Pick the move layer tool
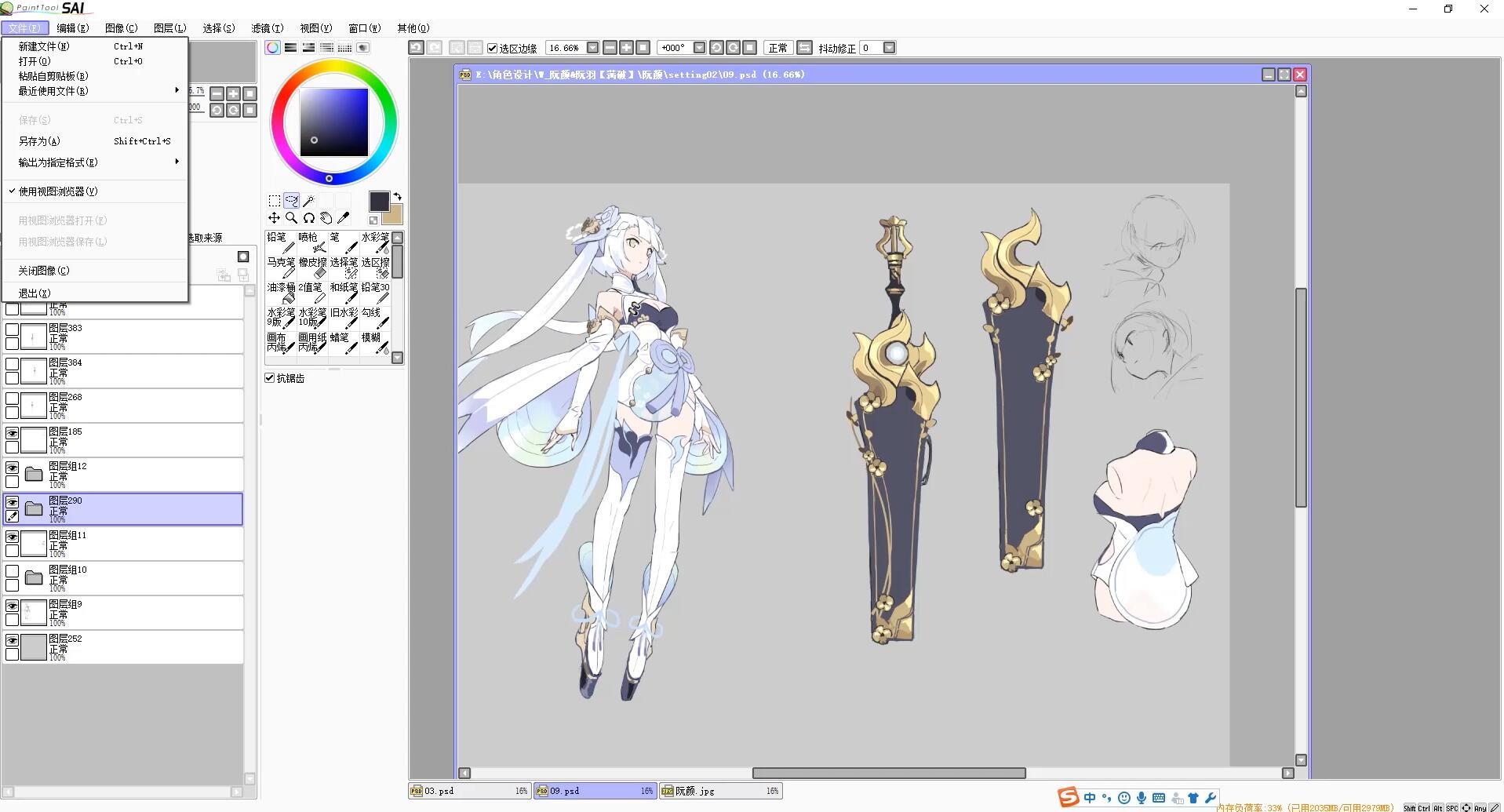The height and width of the screenshot is (812, 1504). click(274, 218)
